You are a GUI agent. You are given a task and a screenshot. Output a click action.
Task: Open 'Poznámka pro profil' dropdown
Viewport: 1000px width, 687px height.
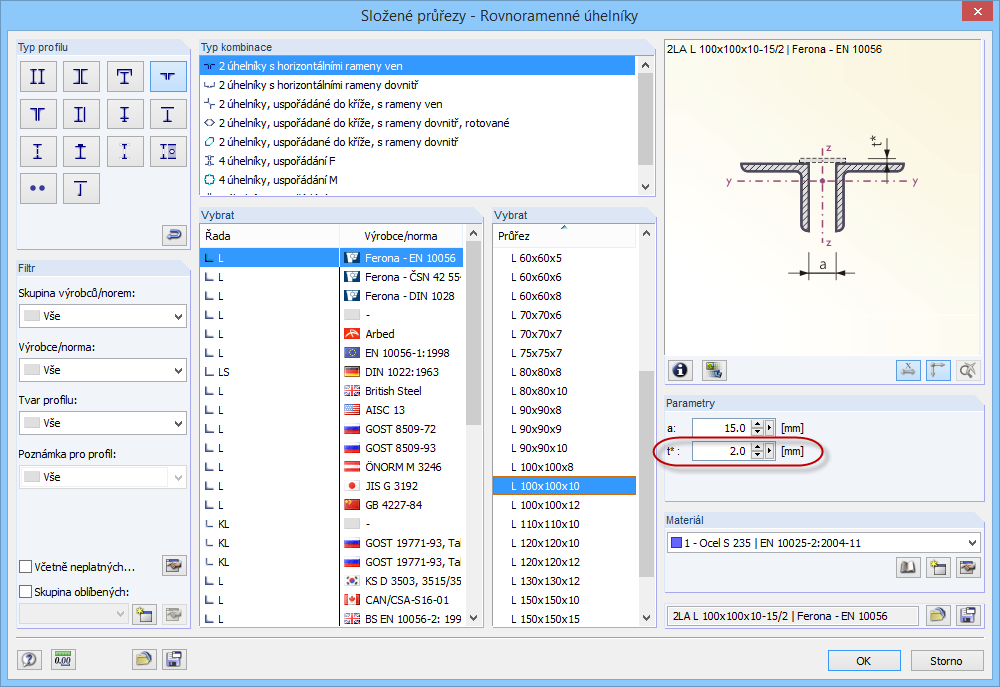point(103,477)
